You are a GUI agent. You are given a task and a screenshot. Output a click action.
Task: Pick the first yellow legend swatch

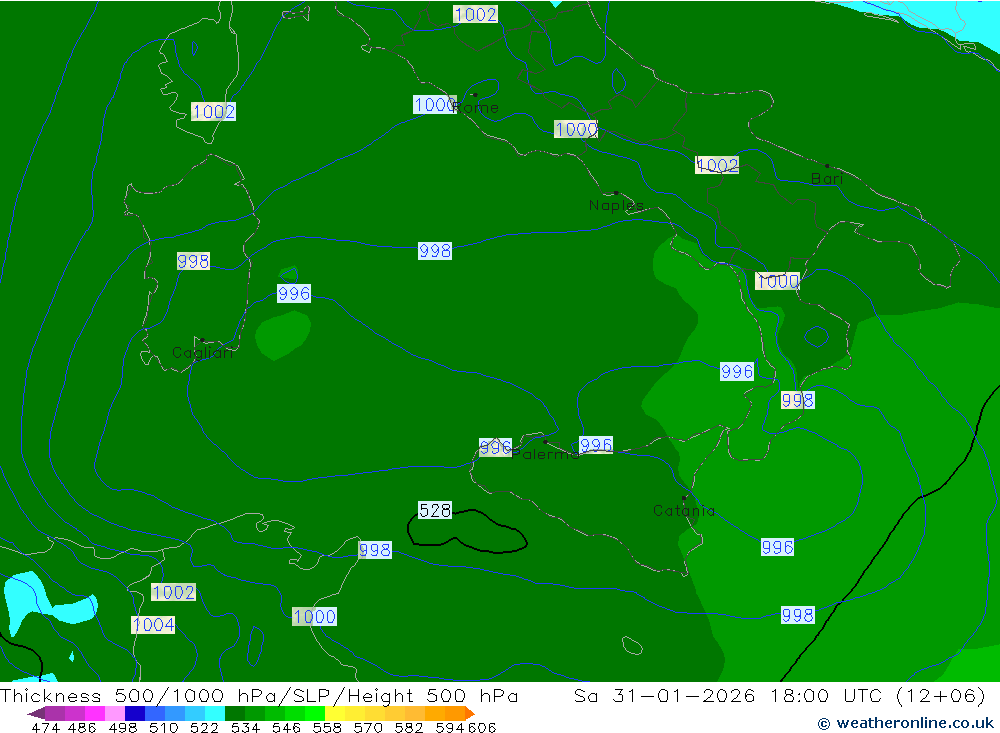click(335, 713)
